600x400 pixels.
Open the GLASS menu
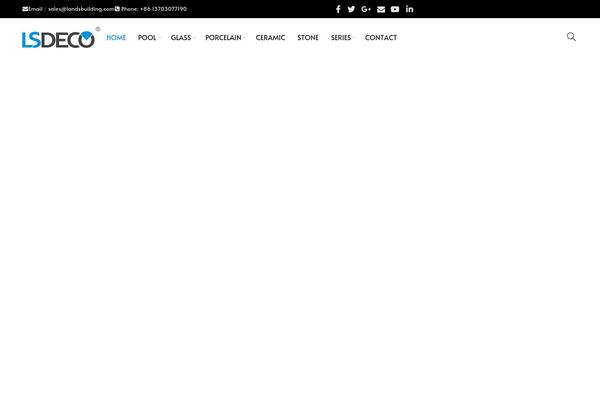pos(181,38)
